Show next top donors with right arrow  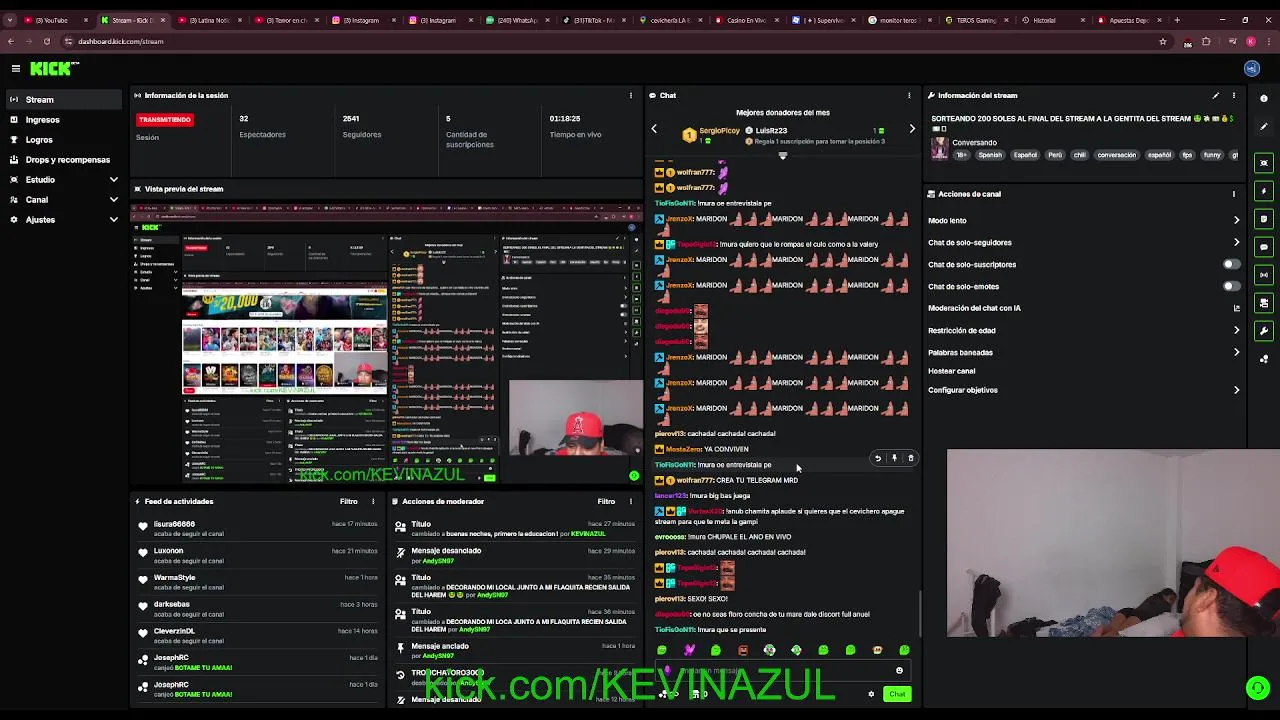click(x=912, y=129)
